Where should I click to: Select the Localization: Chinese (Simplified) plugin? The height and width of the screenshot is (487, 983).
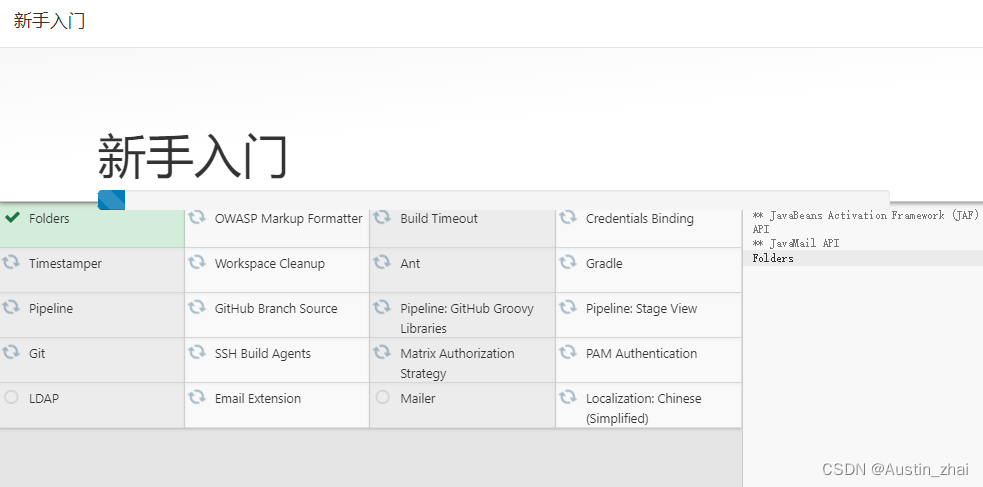tap(643, 408)
